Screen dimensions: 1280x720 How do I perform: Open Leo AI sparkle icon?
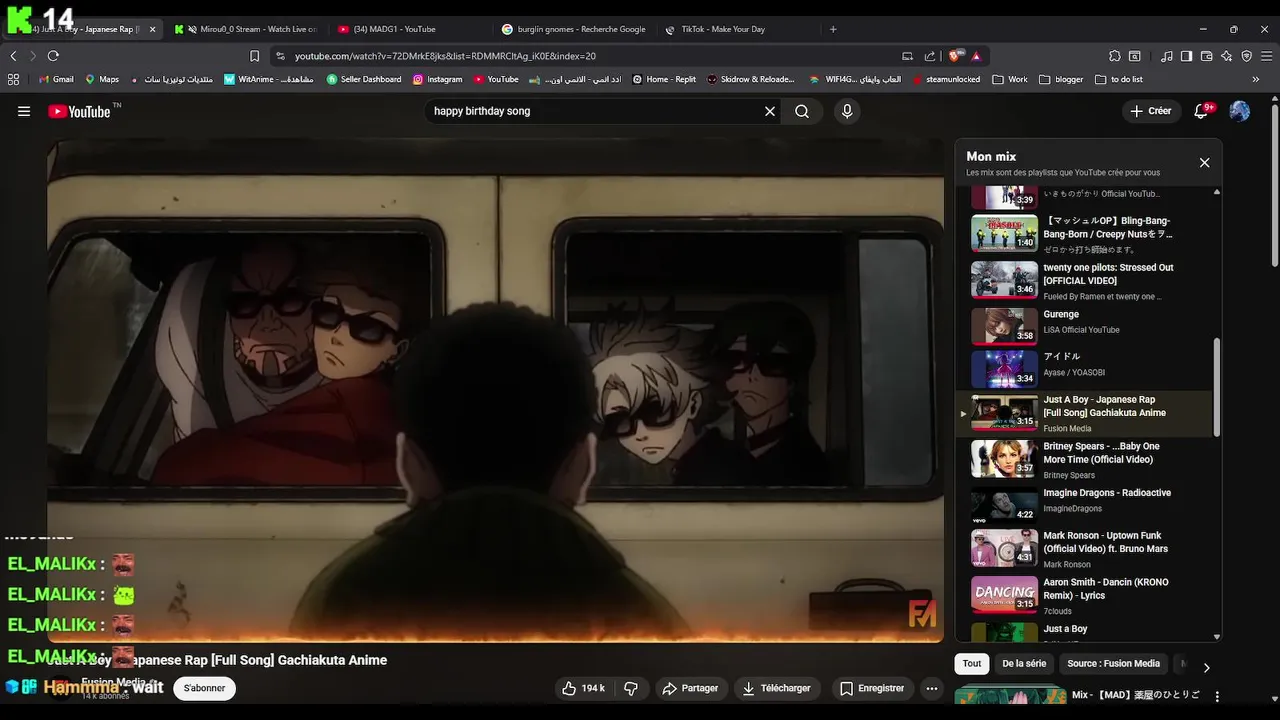pyautogui.click(x=1226, y=56)
